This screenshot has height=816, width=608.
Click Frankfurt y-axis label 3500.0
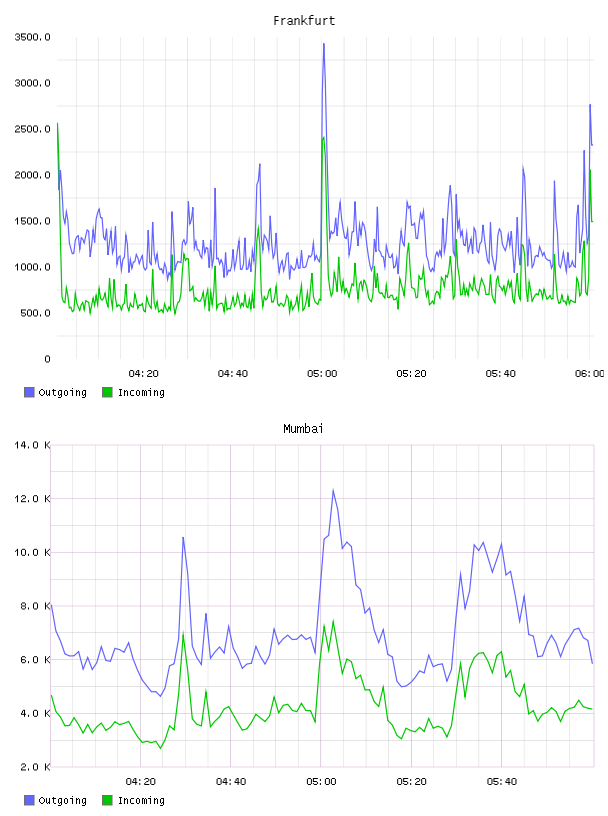[32, 37]
